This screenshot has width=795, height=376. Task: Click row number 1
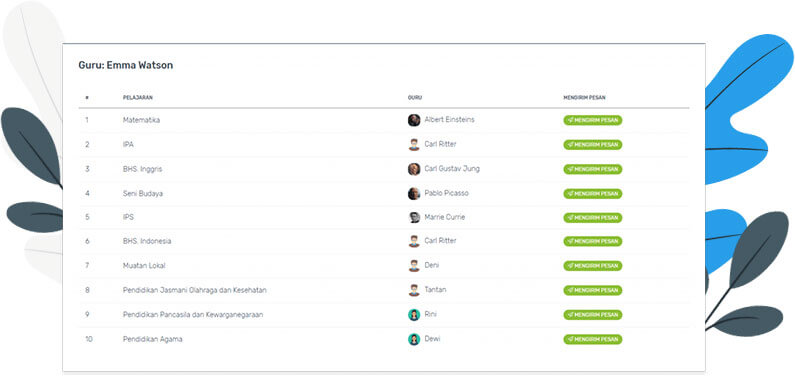pos(87,120)
